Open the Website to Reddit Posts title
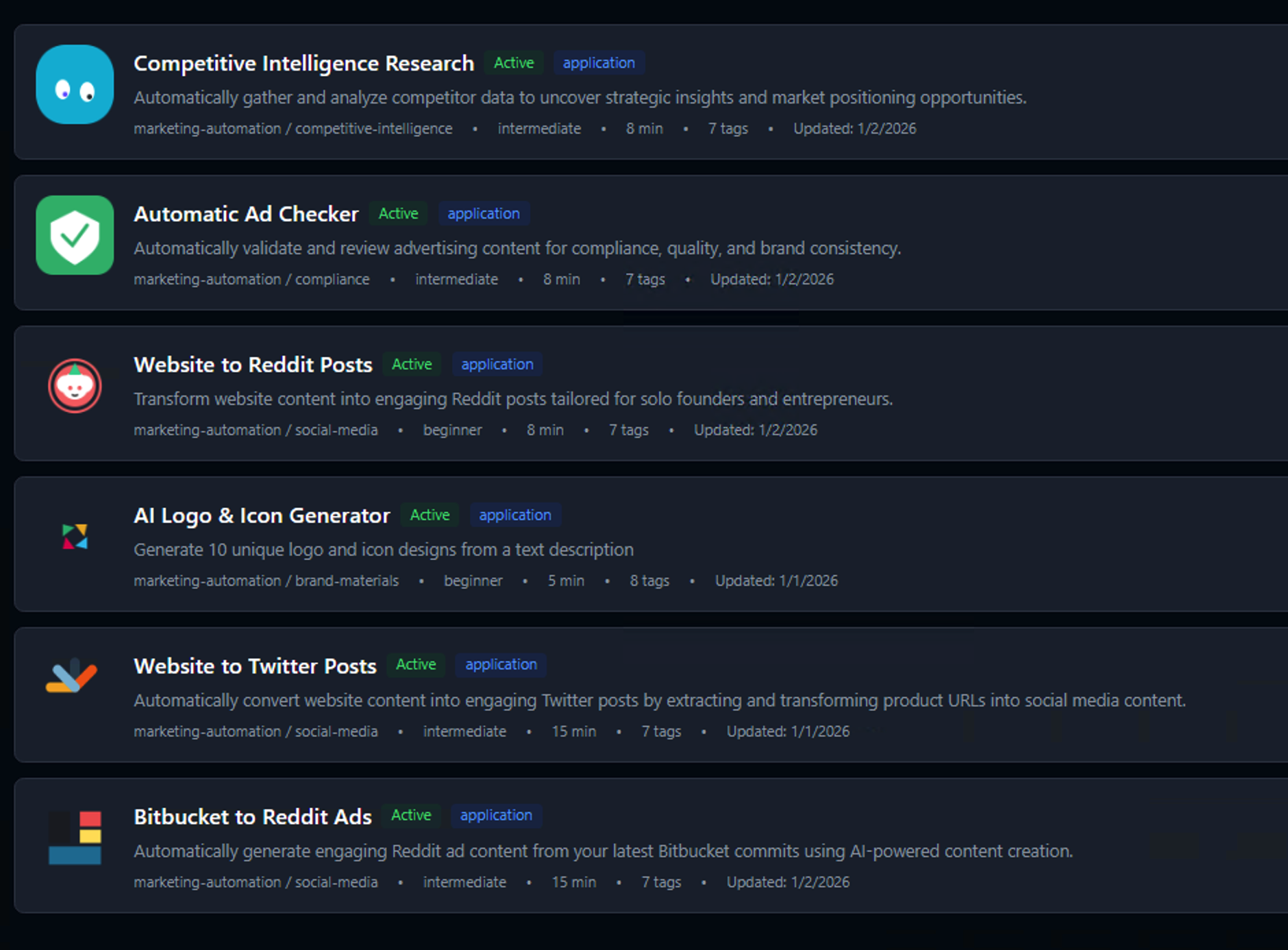This screenshot has height=950, width=1288. pos(253,365)
